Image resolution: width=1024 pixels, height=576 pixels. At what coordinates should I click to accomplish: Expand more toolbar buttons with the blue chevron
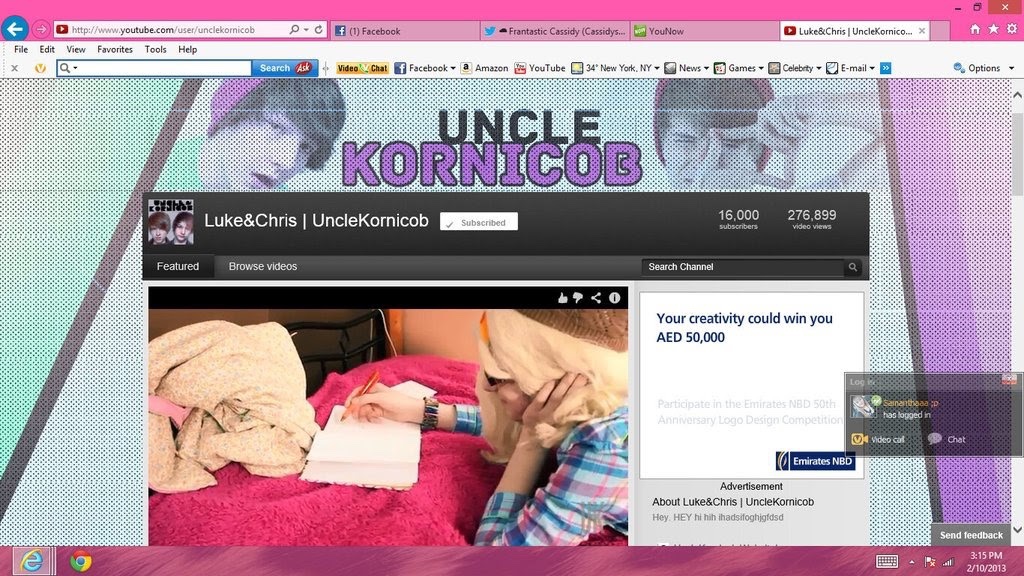coord(886,68)
